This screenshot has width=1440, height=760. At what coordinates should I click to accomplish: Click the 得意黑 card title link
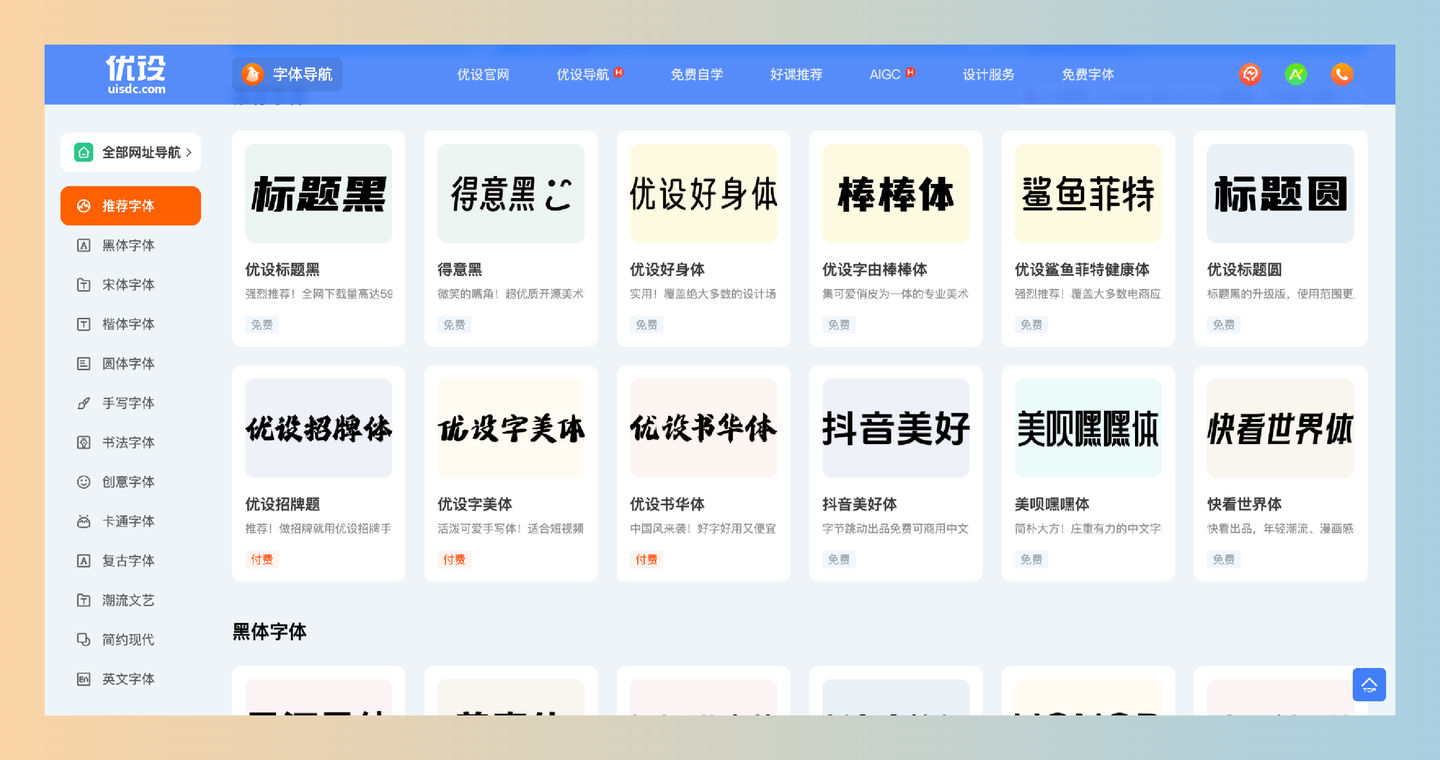460,270
